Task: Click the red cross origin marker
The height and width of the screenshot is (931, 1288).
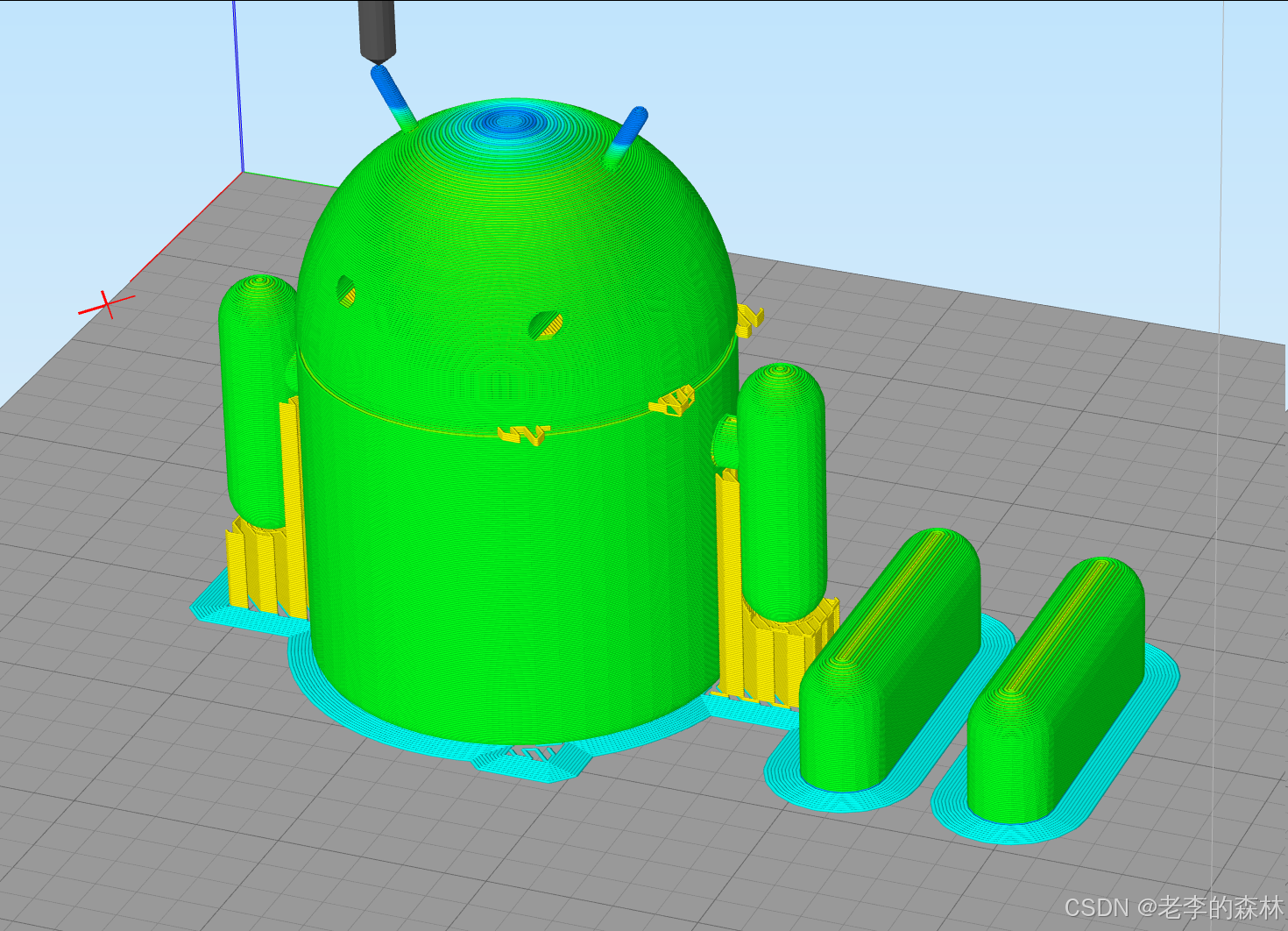Action: tap(106, 304)
